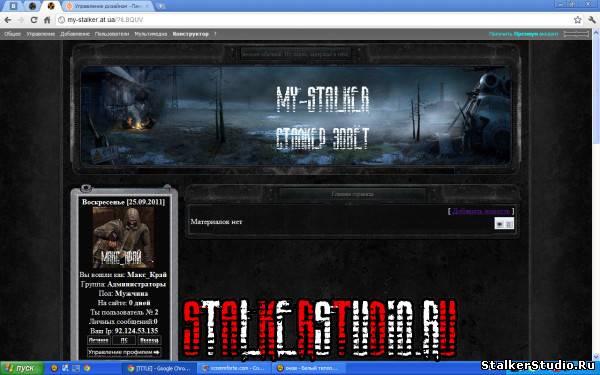Click the add news link in content block
This screenshot has height=375, width=600.
[x=481, y=211]
